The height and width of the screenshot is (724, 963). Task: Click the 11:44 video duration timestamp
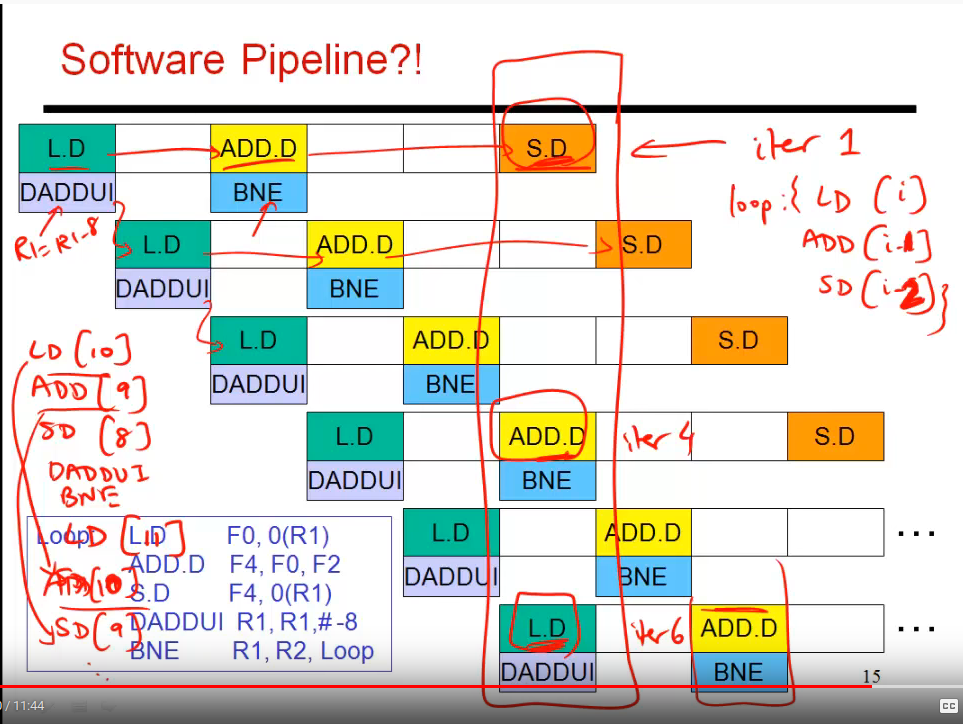[30, 706]
